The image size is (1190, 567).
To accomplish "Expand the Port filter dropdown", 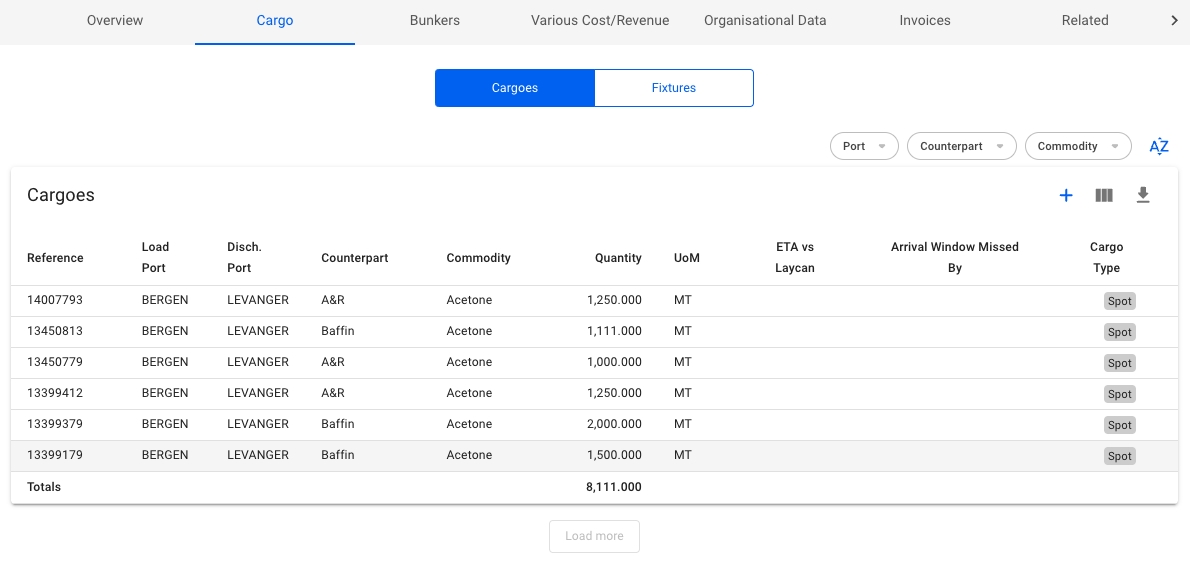I will (864, 146).
